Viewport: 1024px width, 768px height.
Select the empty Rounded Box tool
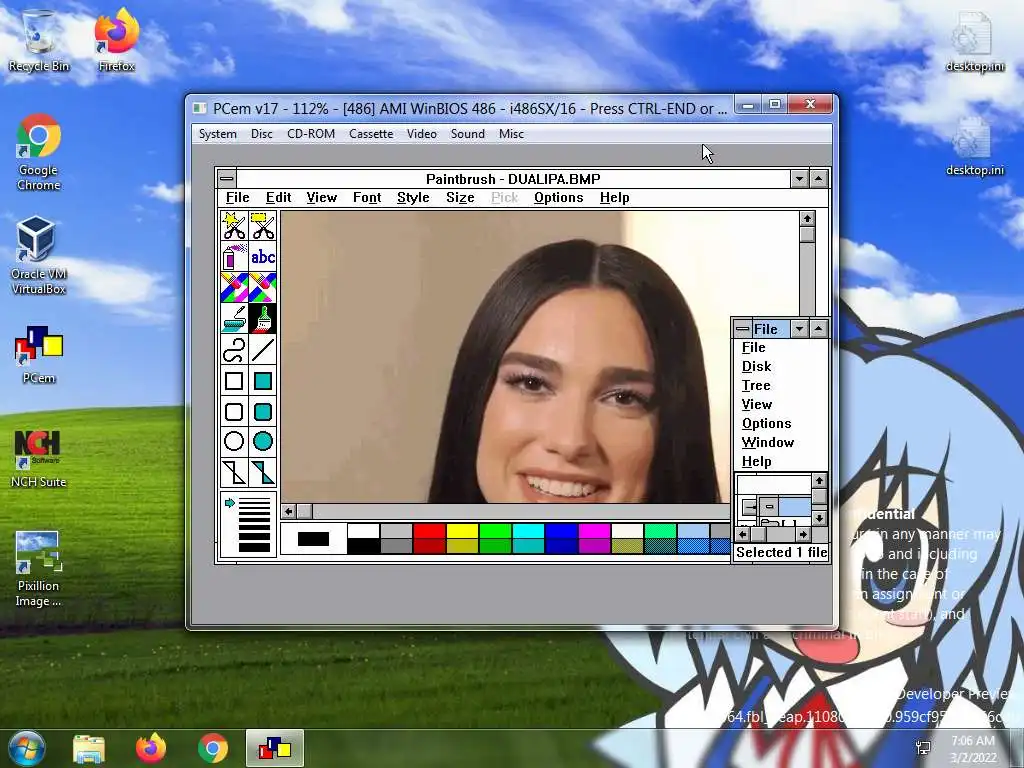[x=234, y=411]
